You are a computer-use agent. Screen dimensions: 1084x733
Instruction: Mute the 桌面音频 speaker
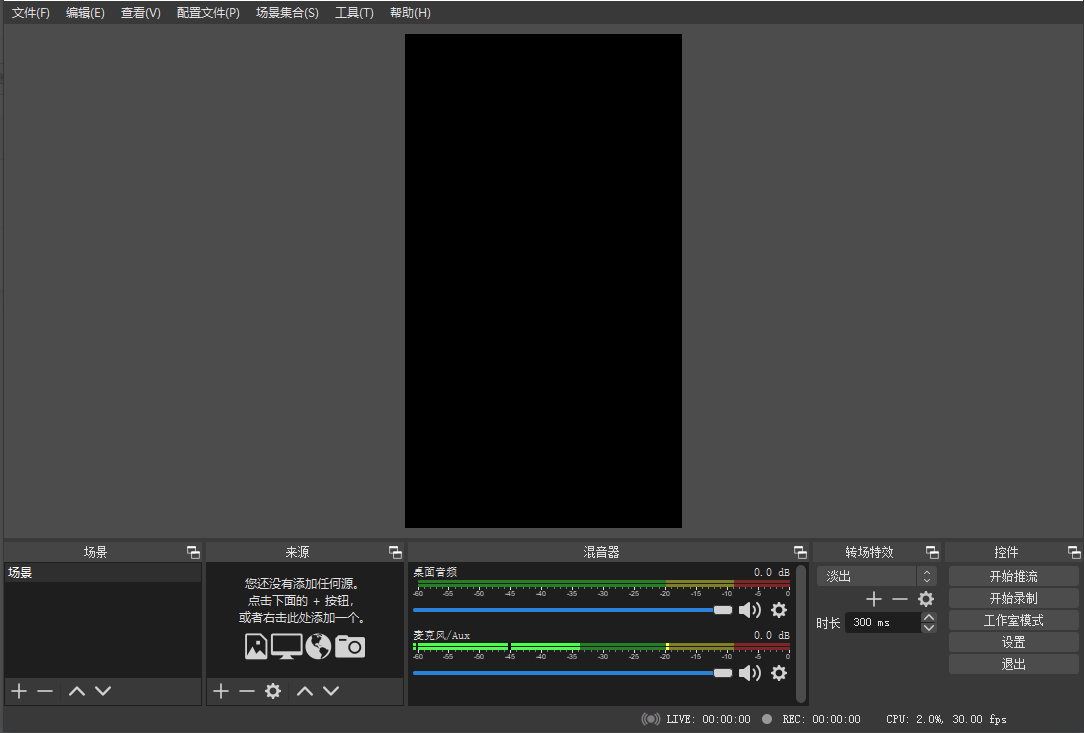(749, 610)
